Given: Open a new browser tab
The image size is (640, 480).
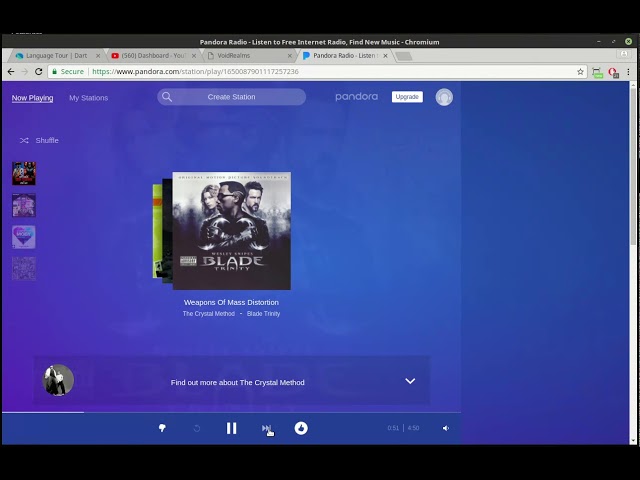Looking at the screenshot, I should click(x=404, y=56).
